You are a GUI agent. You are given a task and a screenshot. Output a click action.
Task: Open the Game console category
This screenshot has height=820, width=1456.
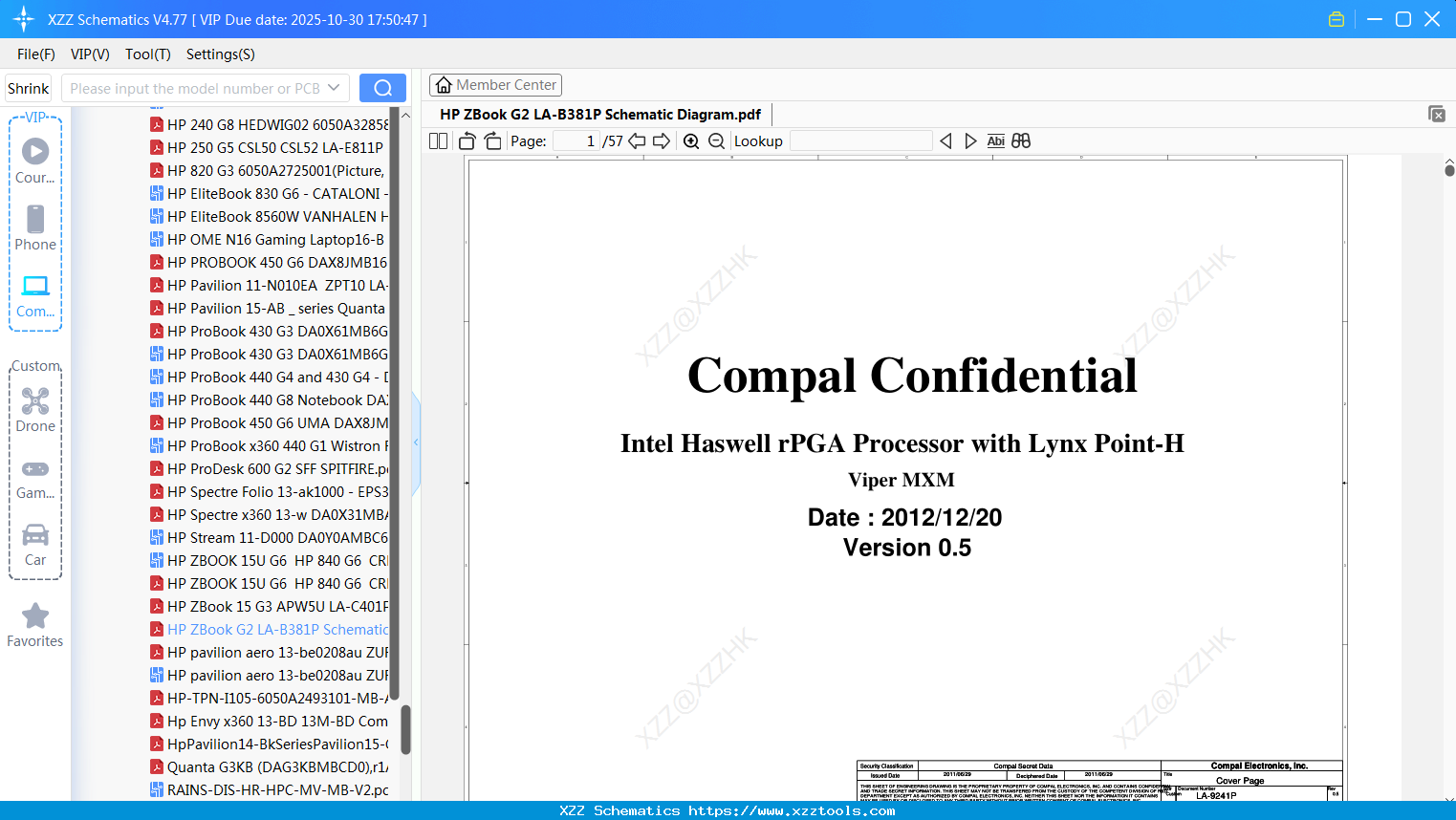point(35,478)
